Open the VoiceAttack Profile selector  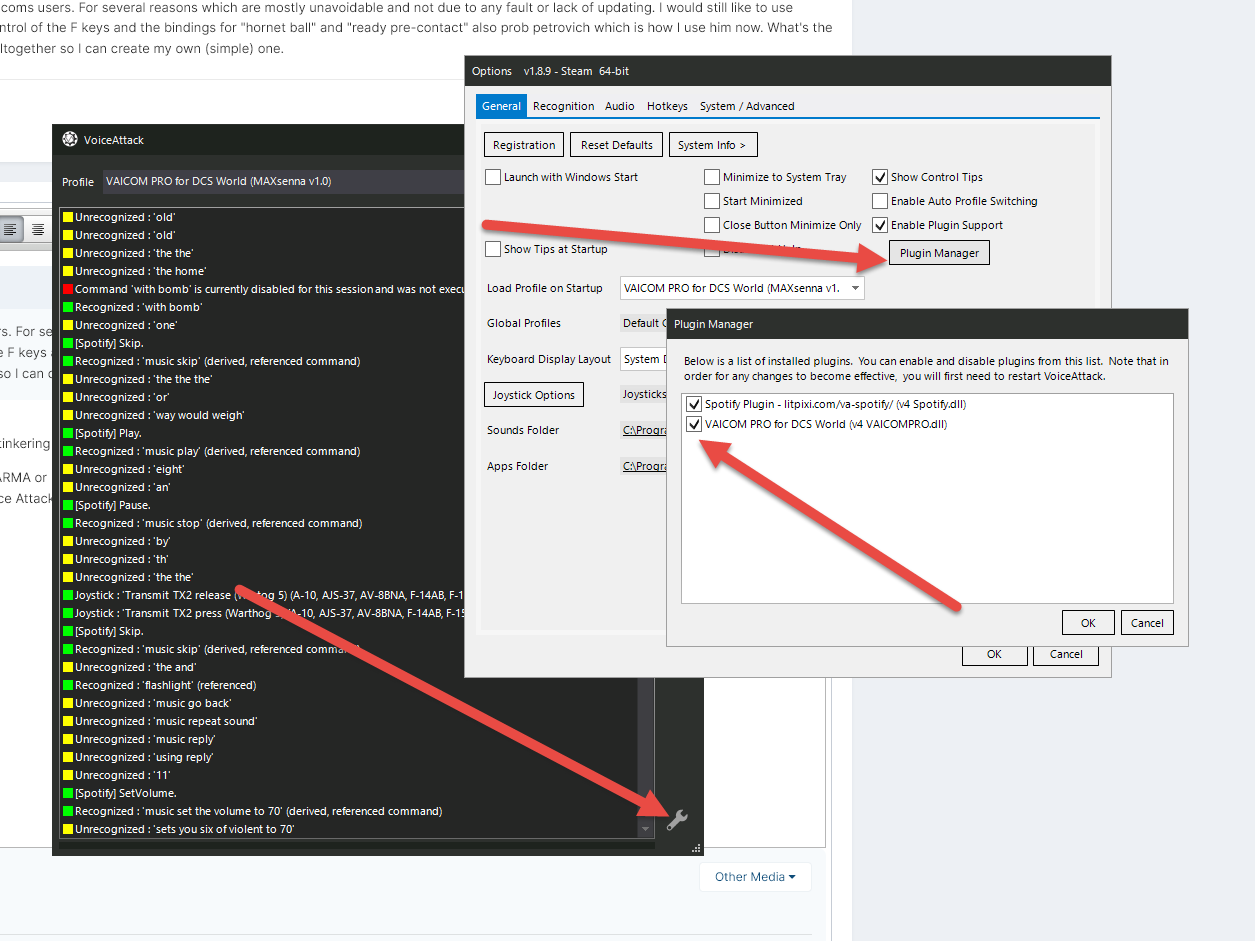(x=284, y=181)
